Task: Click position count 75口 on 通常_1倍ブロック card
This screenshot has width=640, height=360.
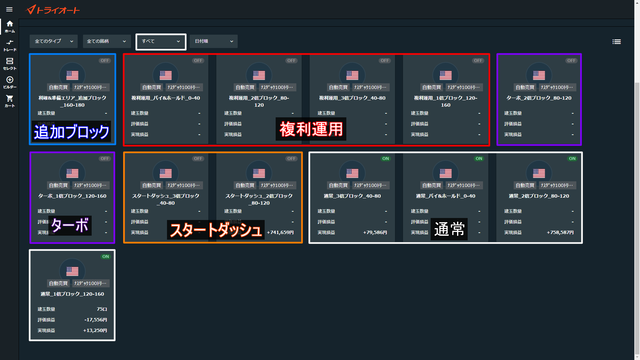Action: 102,309
